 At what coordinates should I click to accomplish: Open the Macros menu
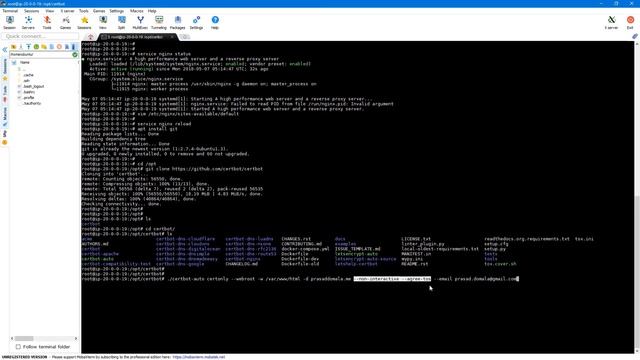[137, 11]
